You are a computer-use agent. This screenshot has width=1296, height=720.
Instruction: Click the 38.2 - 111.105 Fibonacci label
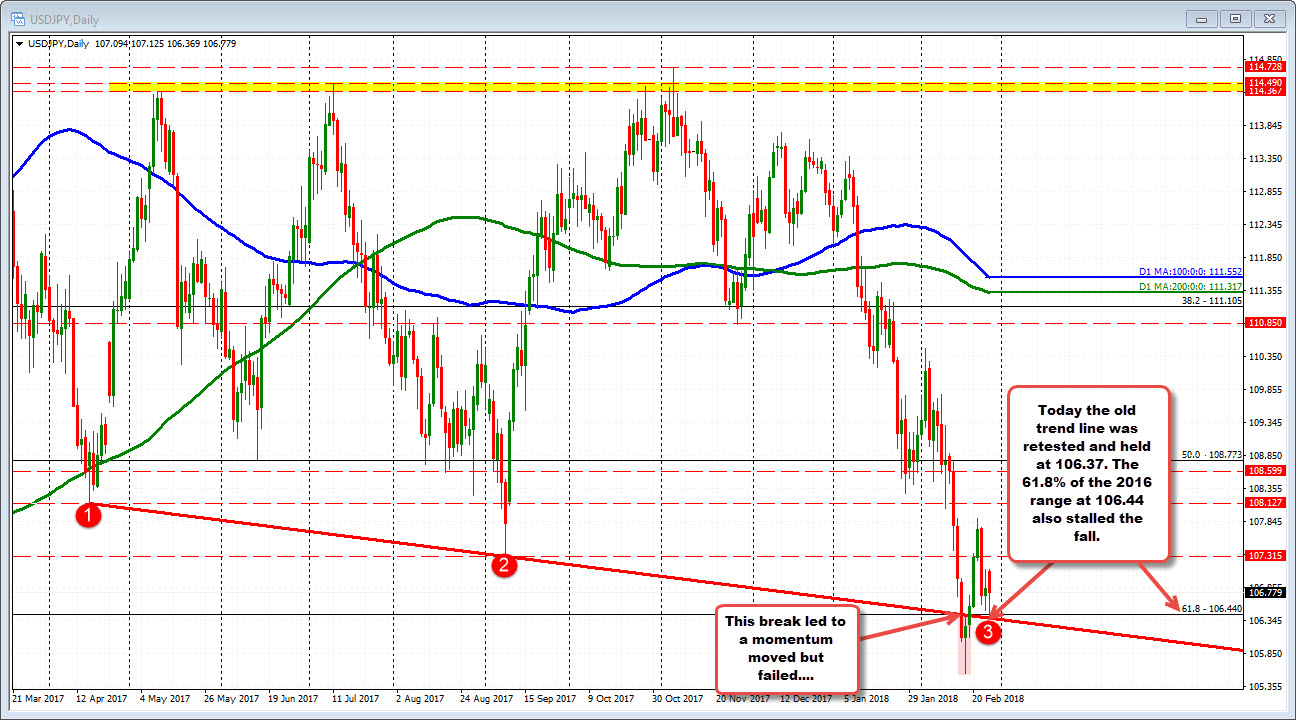click(x=1212, y=300)
